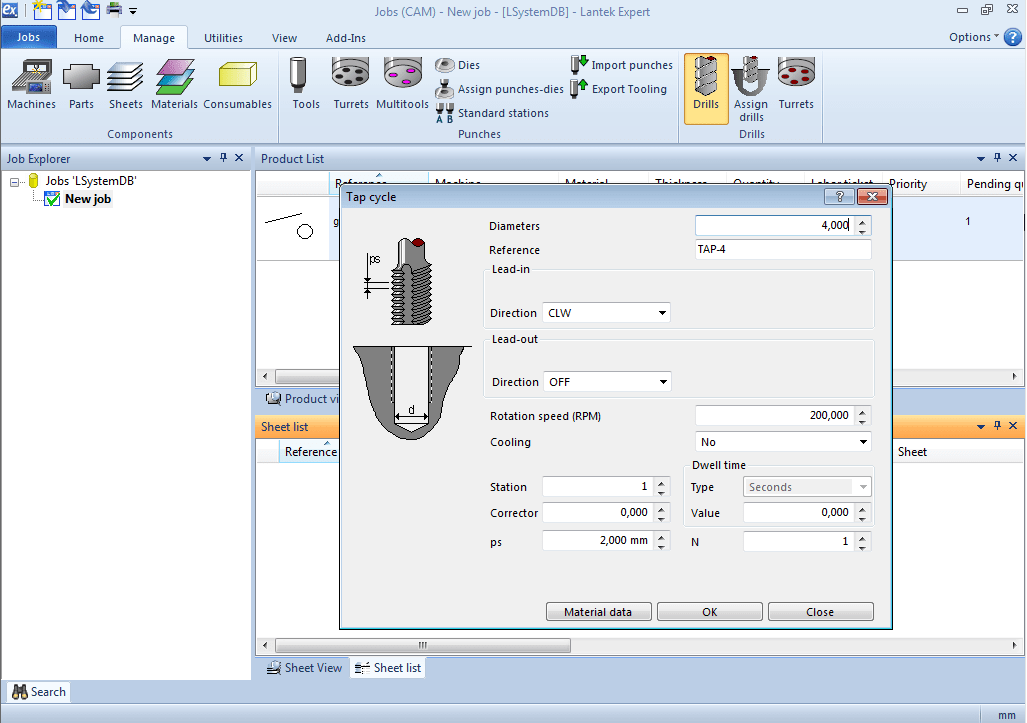Click the Search binoculars button

click(x=39, y=692)
